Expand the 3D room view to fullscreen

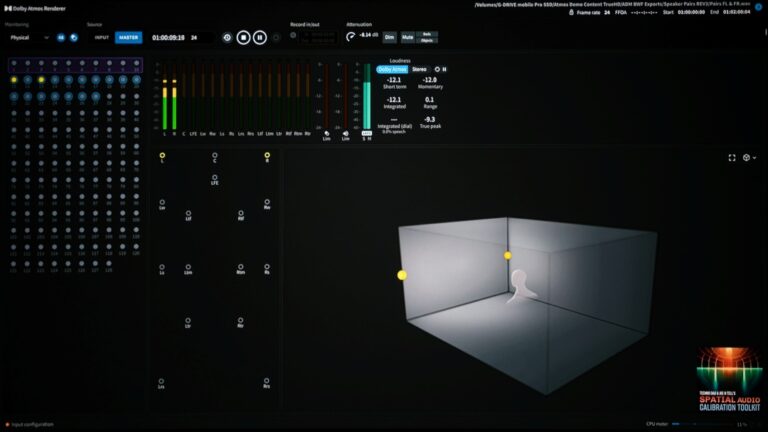coord(732,158)
